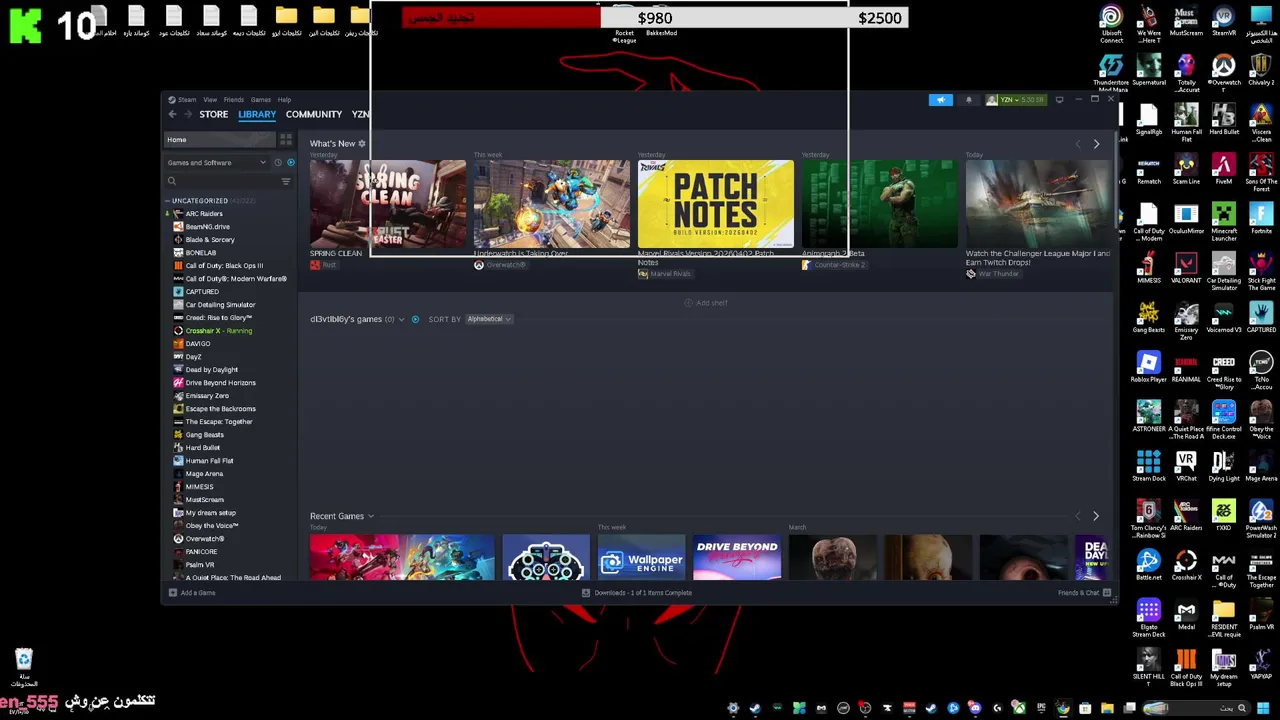Click the War Thunder tag link

(992, 274)
